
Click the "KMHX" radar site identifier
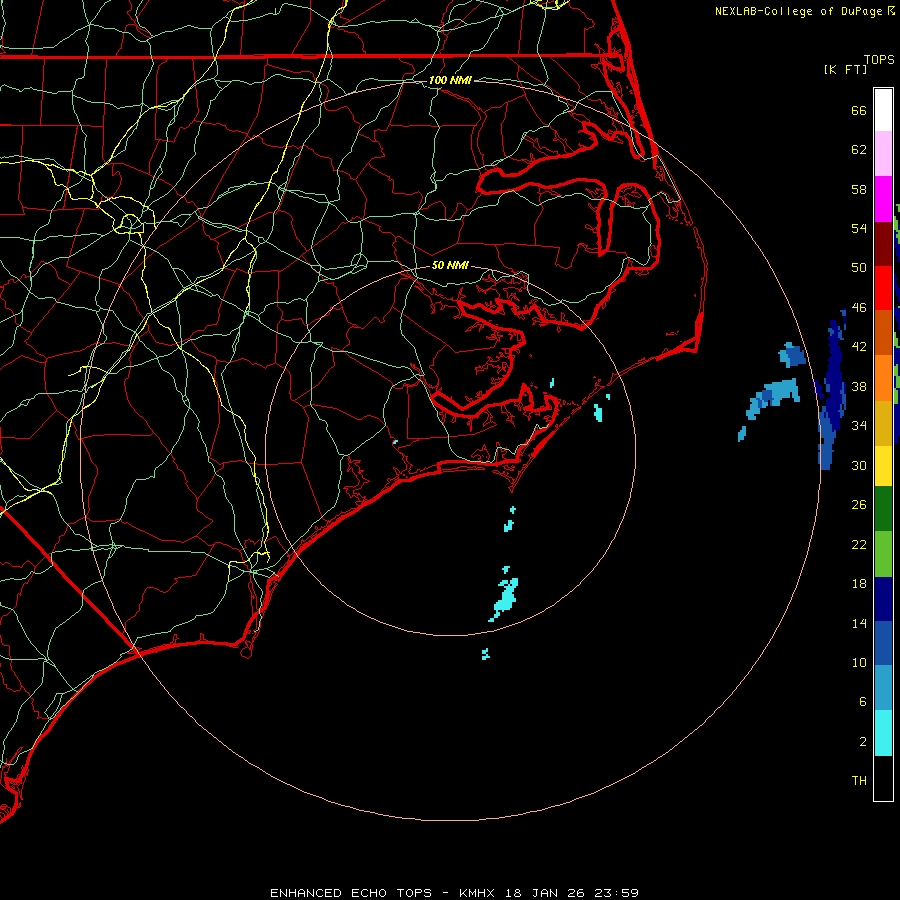click(476, 893)
